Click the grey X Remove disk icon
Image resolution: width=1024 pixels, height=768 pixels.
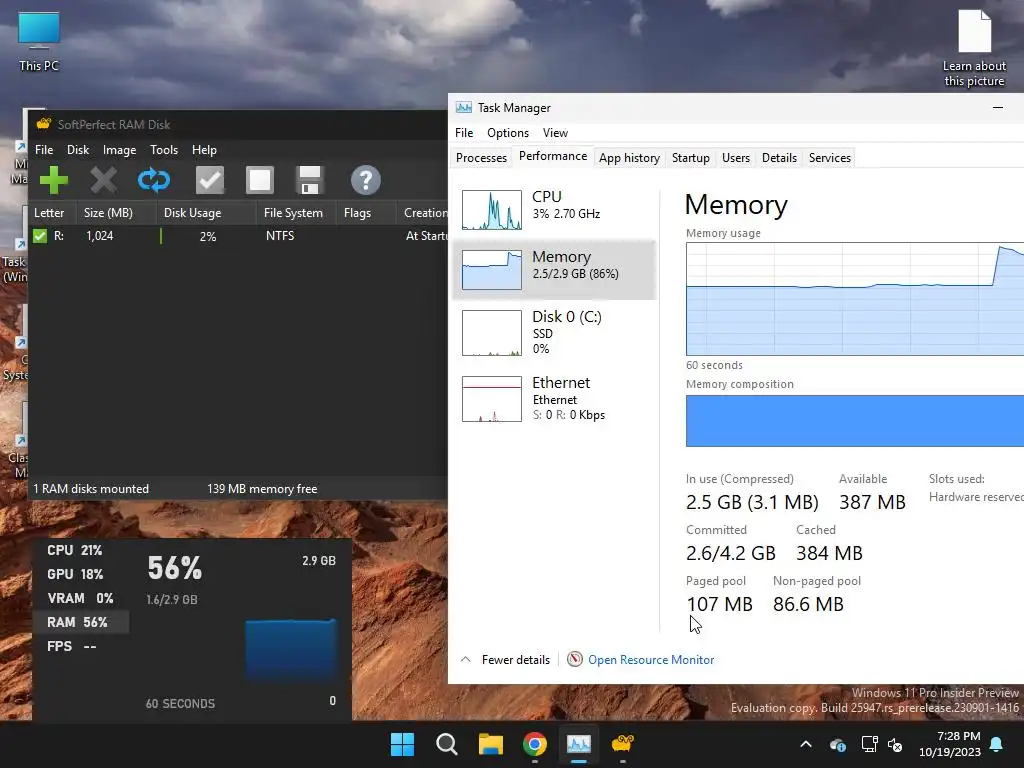[x=103, y=180]
